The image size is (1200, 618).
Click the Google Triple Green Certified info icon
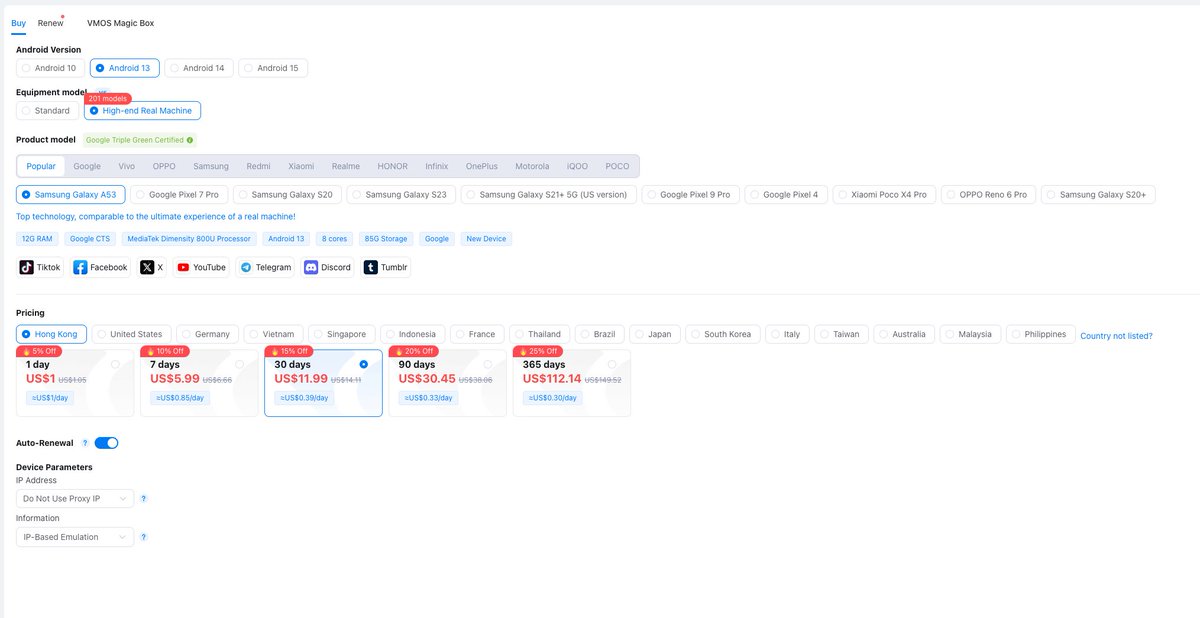click(190, 140)
